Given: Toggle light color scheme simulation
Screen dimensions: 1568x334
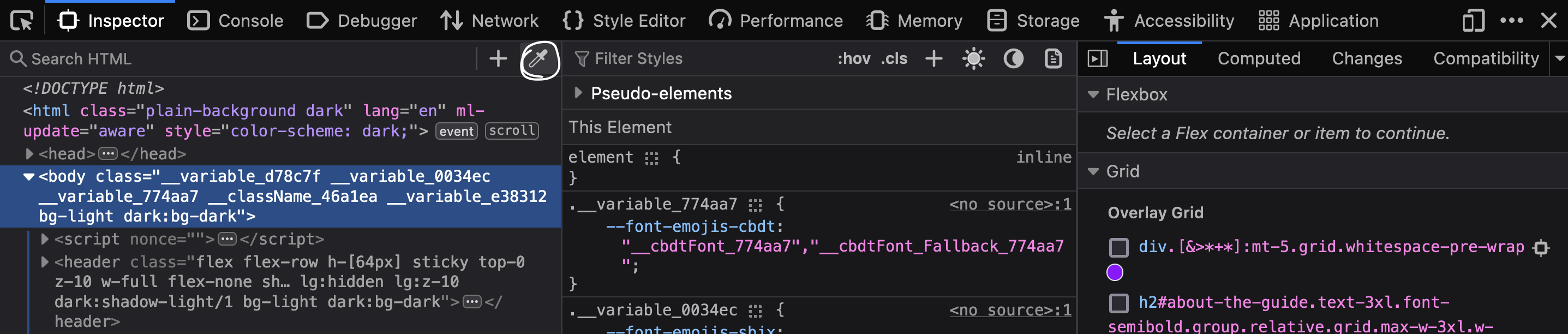Looking at the screenshot, I should (973, 59).
